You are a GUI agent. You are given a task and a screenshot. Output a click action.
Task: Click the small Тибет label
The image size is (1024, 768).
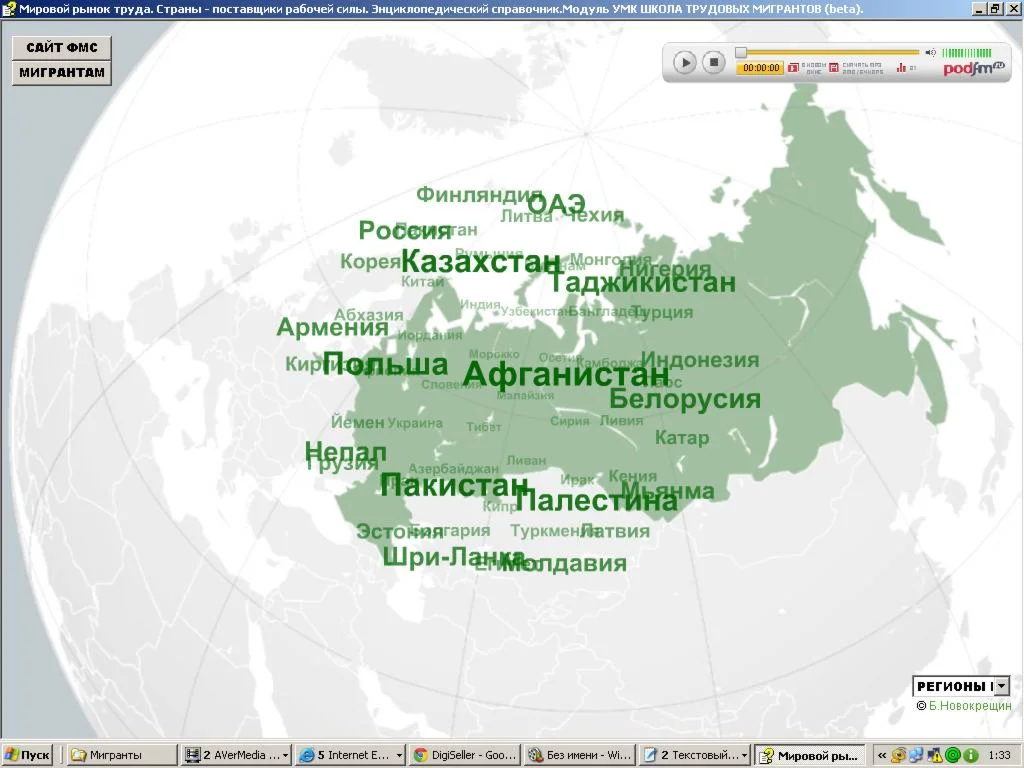click(x=484, y=427)
